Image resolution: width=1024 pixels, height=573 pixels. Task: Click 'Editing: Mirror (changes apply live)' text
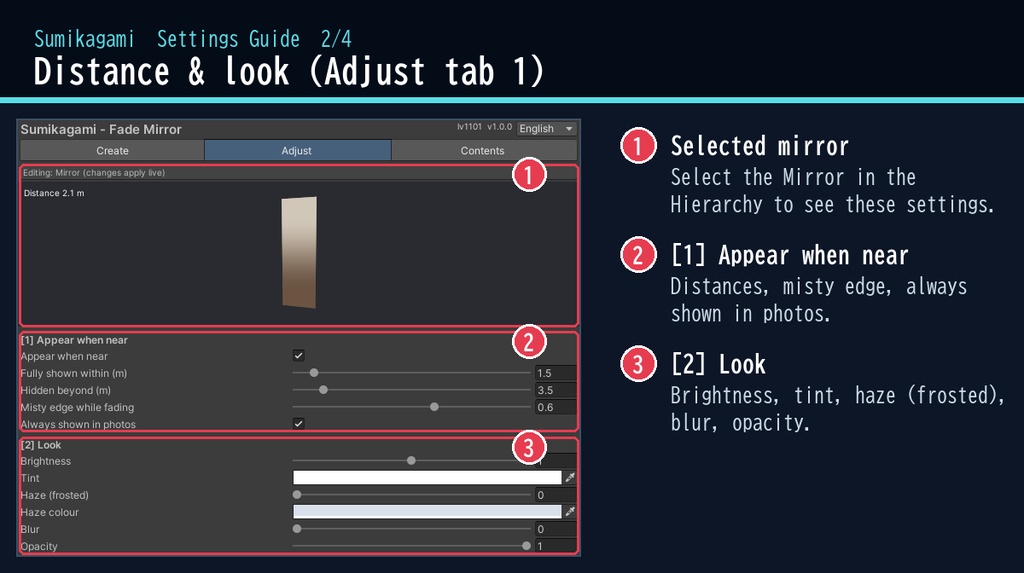(94, 172)
